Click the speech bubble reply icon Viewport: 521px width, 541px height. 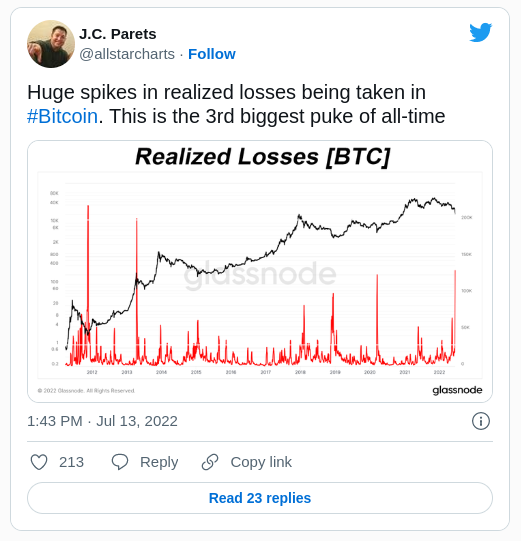pyautogui.click(x=120, y=462)
